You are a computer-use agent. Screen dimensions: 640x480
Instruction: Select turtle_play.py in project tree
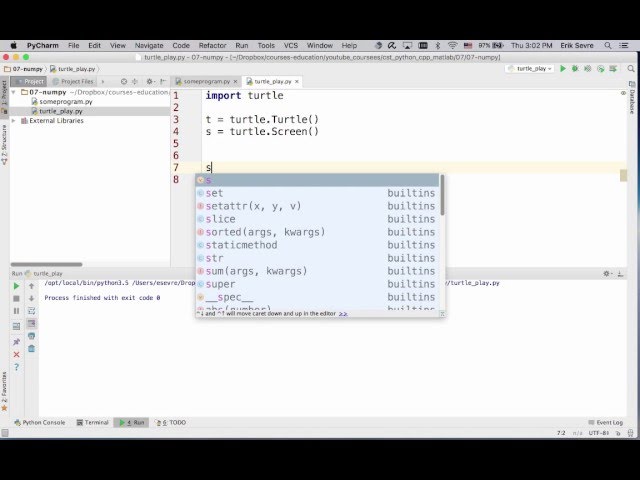[61, 111]
